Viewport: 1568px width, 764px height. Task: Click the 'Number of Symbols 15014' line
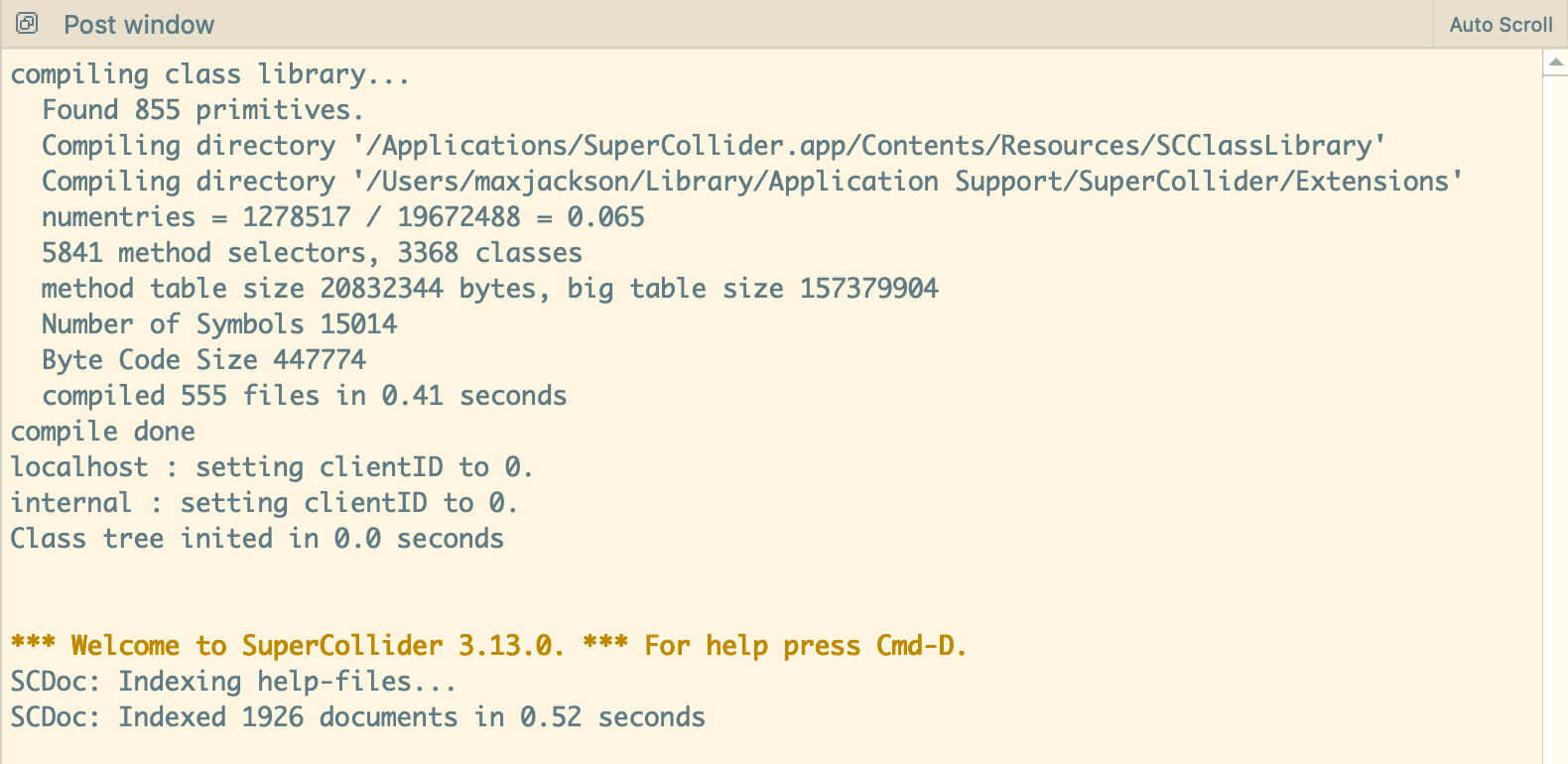(x=219, y=324)
